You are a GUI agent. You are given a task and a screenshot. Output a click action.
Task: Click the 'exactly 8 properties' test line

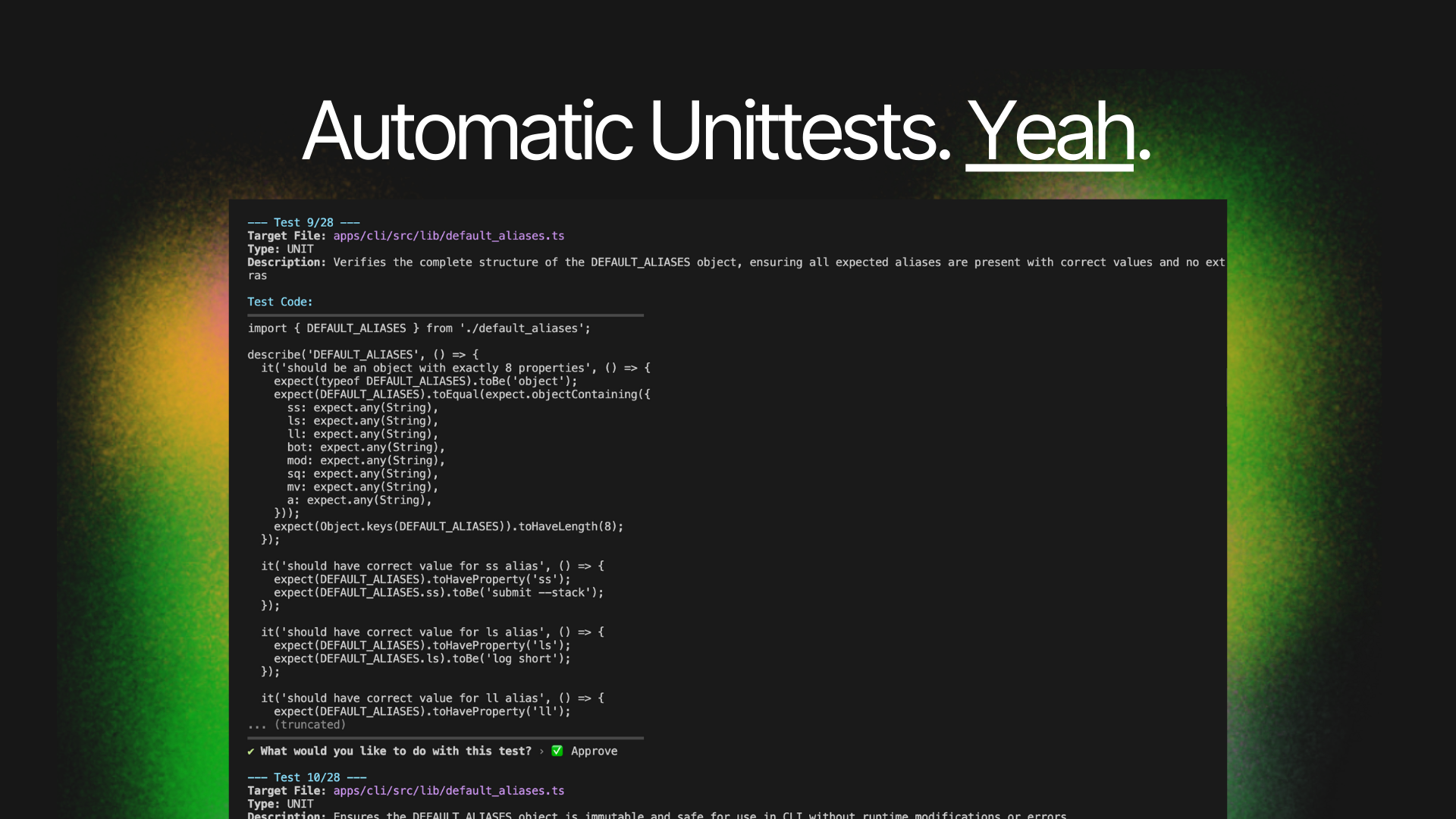[x=455, y=368]
